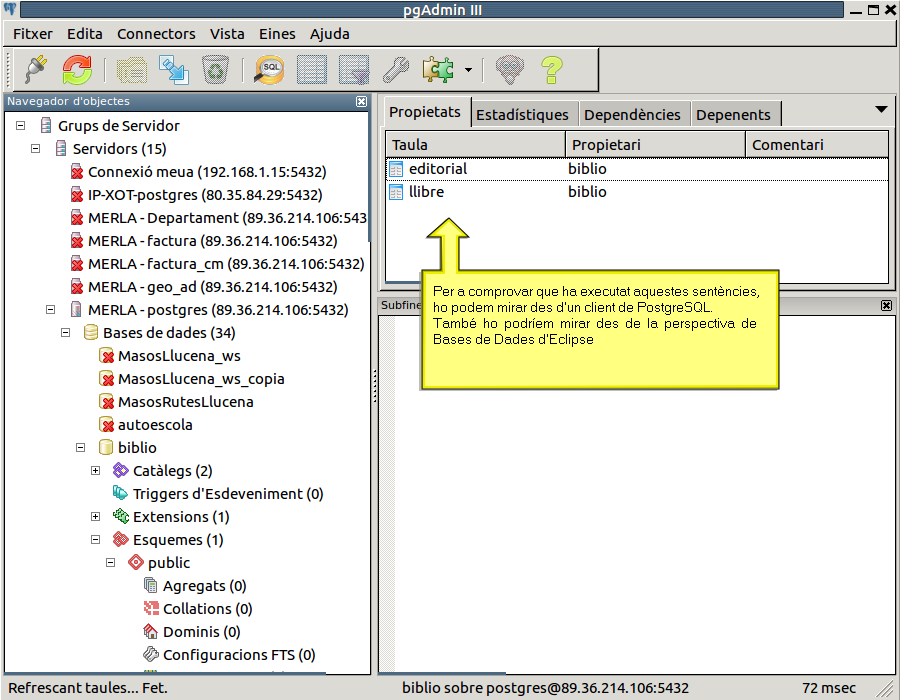Click the llibre table icon in the properties list
Screen dimensions: 900x700
(396, 192)
